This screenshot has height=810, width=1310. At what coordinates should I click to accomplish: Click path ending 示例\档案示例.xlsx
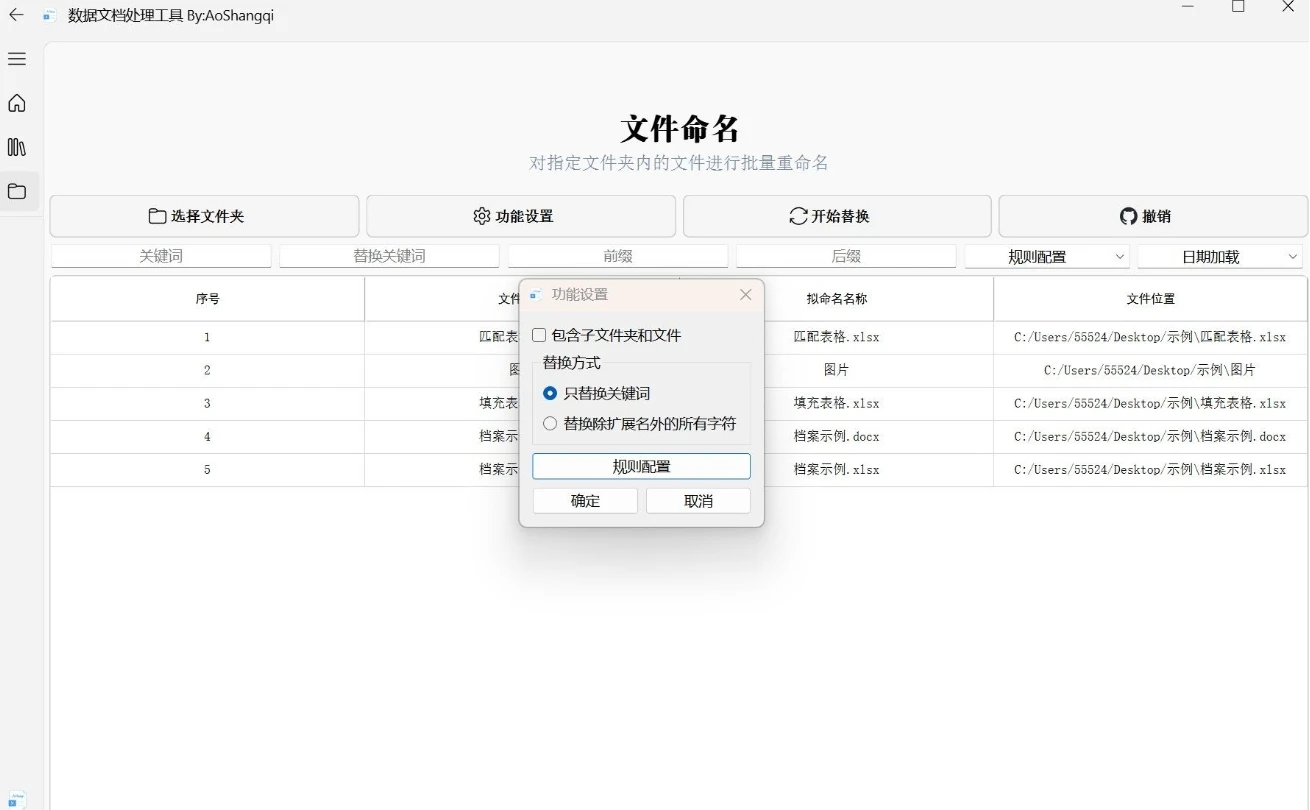coord(1150,469)
